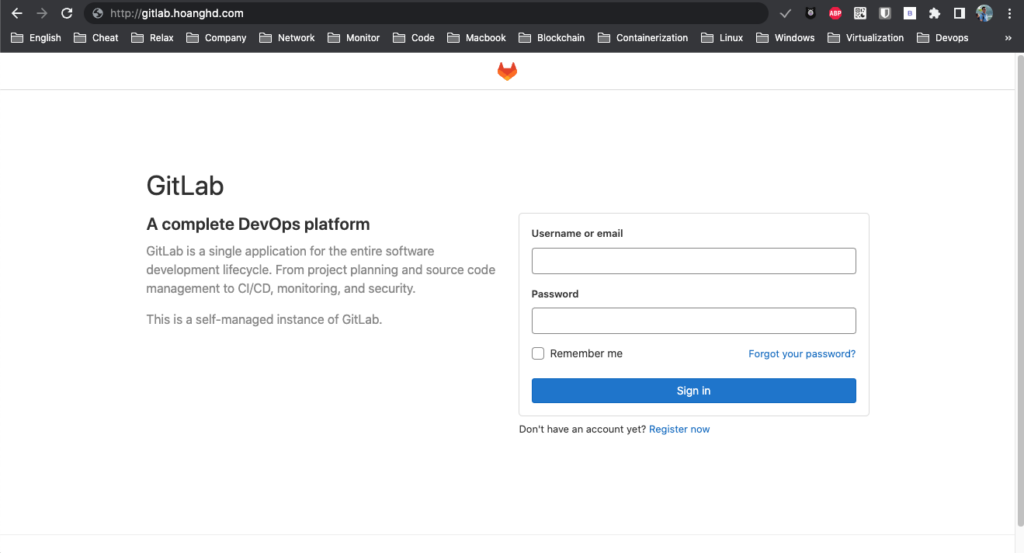Open the Code bookmarks folder
The image size is (1024, 553).
click(x=413, y=38)
